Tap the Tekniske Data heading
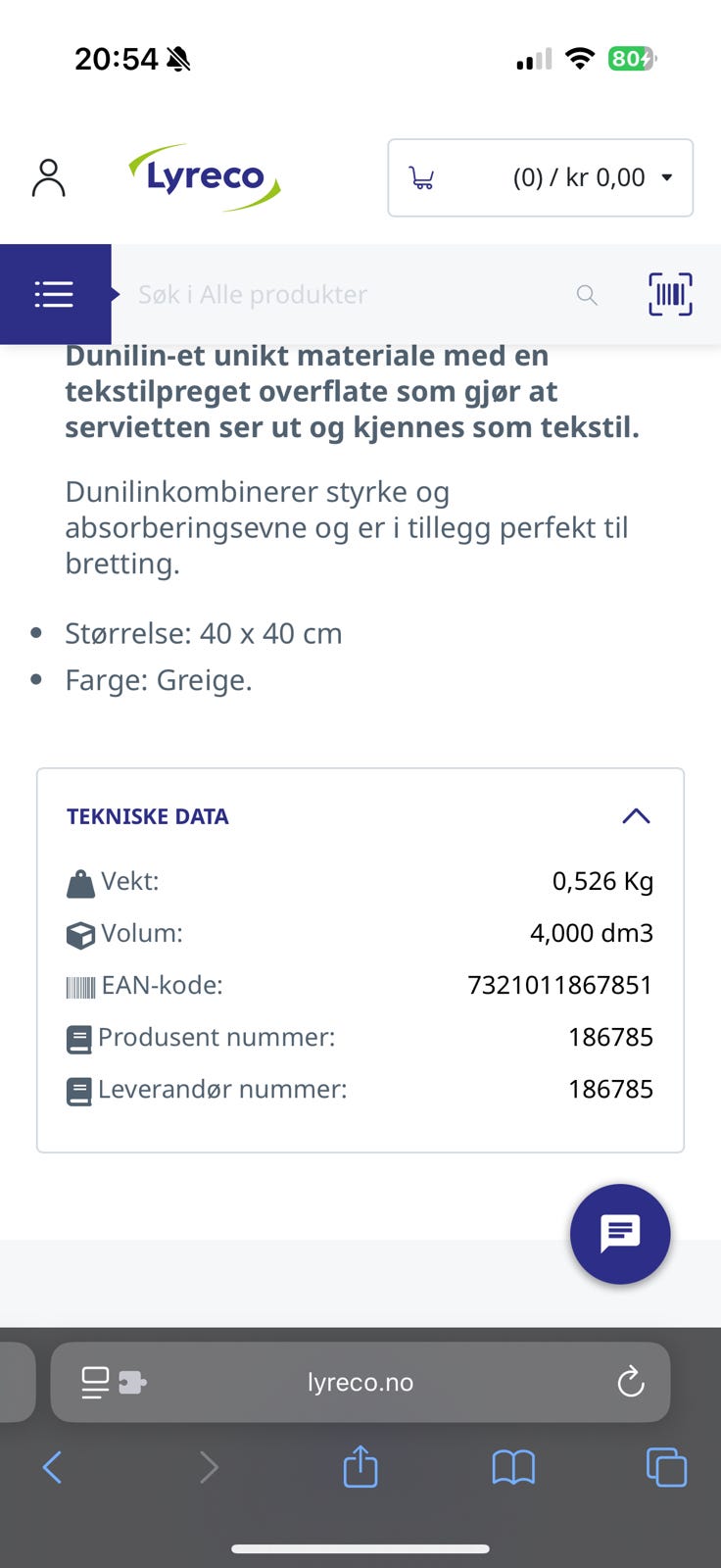The image size is (721, 1568). tap(148, 816)
